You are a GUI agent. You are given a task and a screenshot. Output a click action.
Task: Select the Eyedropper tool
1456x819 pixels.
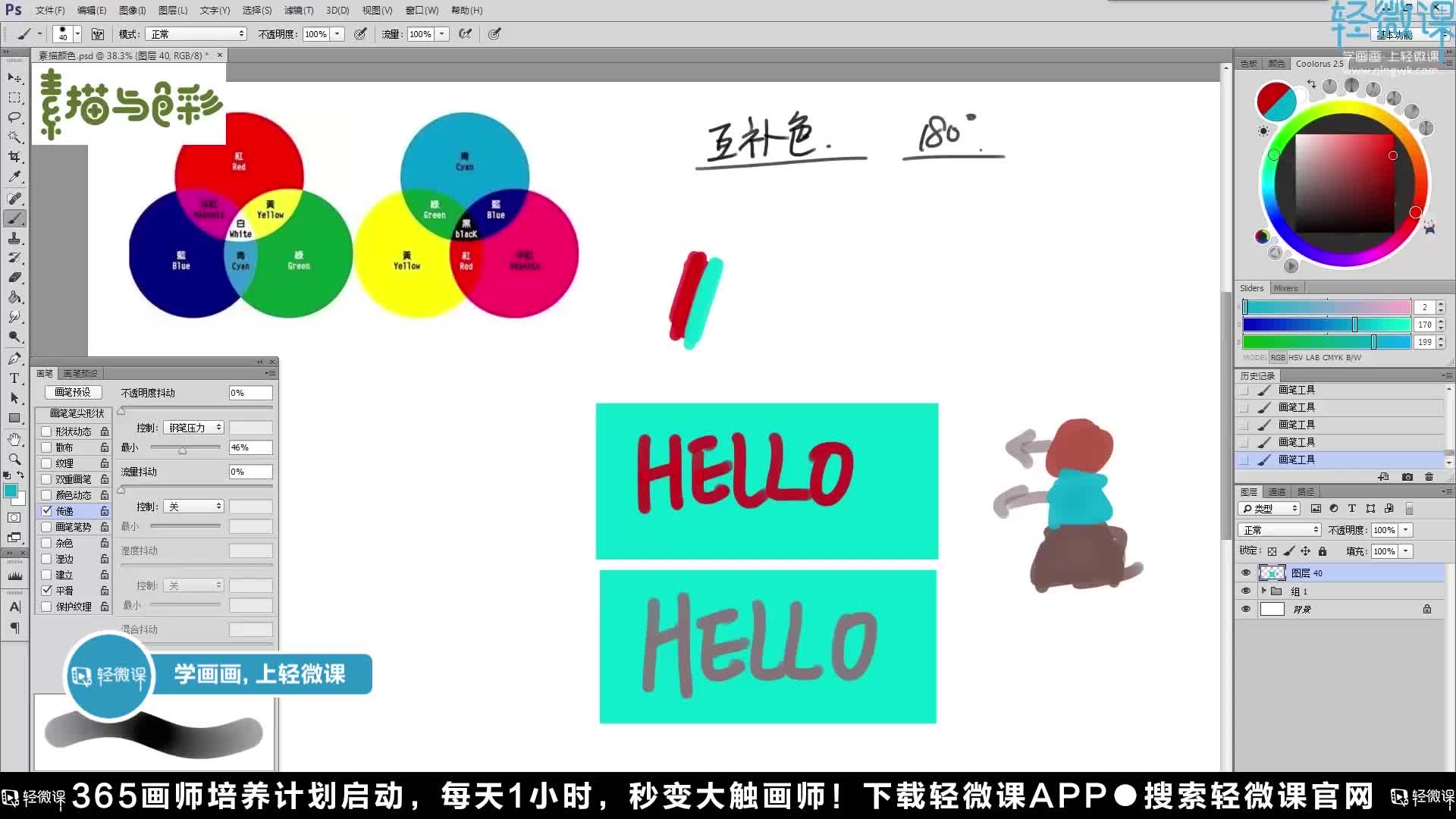tap(14, 177)
